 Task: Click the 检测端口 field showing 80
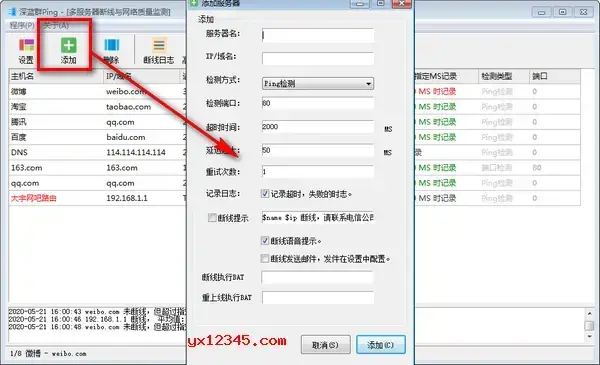click(x=318, y=103)
